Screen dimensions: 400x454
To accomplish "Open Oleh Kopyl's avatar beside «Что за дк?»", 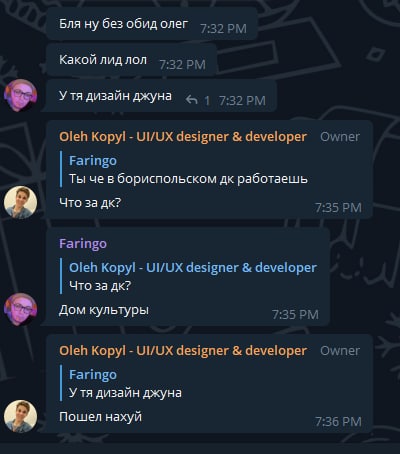I will 20,202.
